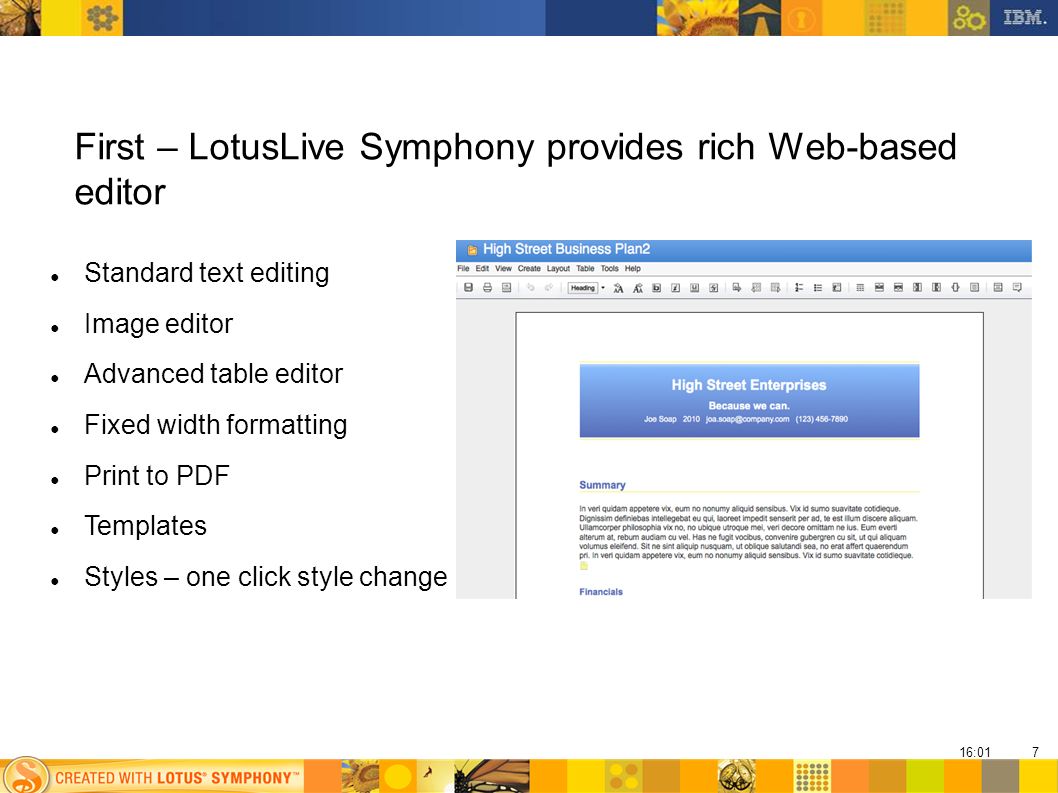
Task: Toggle Strikethrough formatting icon
Action: click(x=713, y=288)
